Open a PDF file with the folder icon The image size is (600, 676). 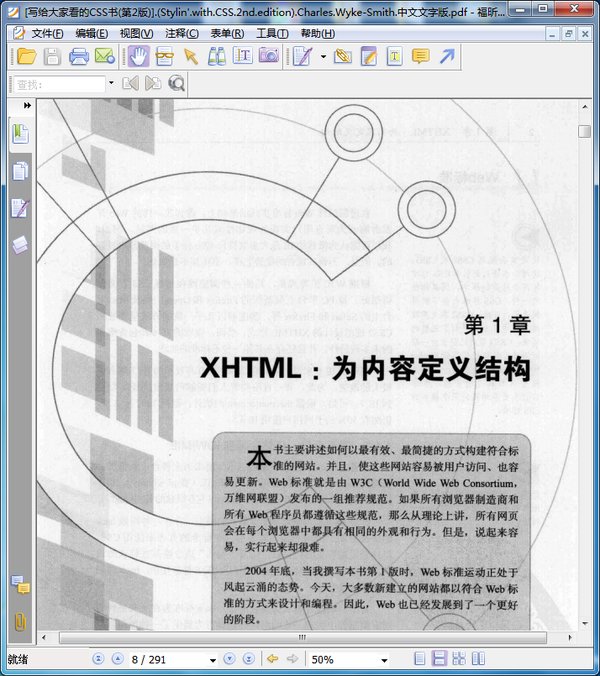click(x=26, y=56)
